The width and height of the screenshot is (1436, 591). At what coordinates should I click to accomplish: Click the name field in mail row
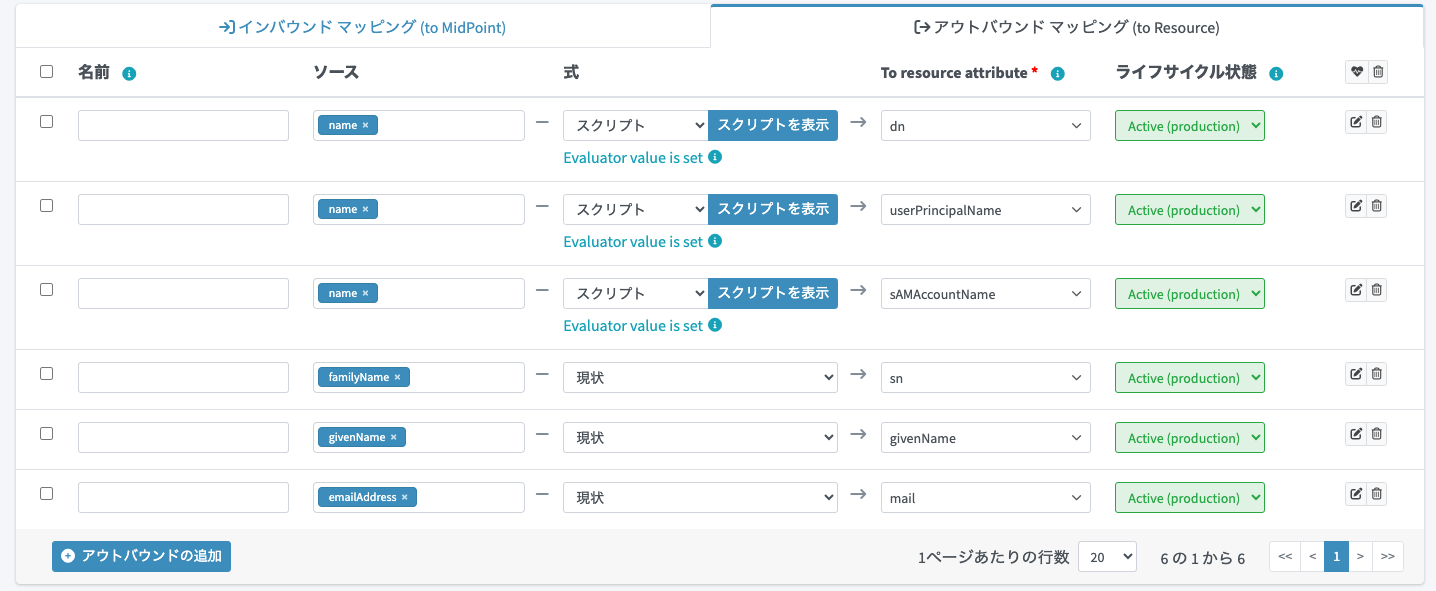[183, 497]
